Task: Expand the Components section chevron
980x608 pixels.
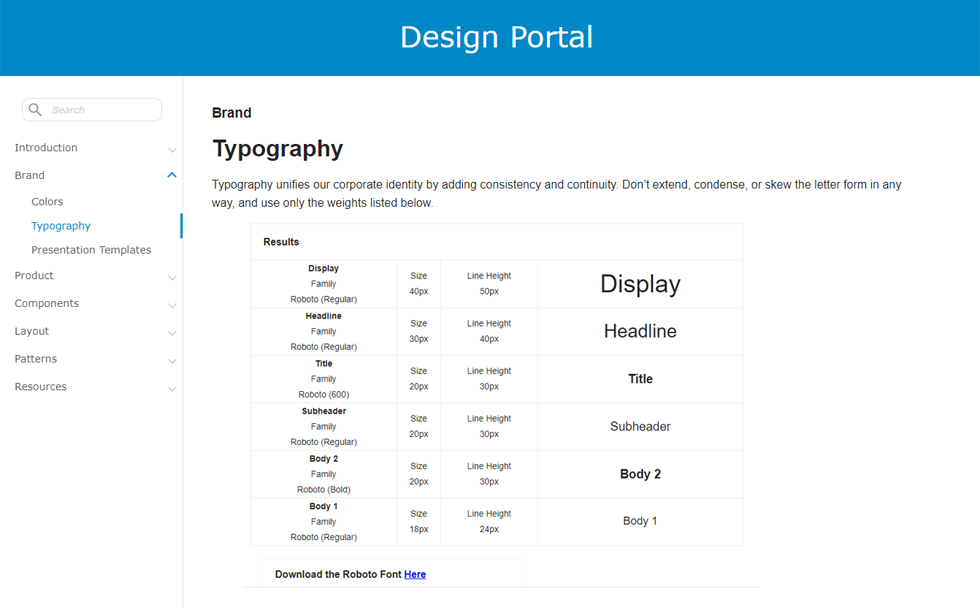Action: pos(172,305)
